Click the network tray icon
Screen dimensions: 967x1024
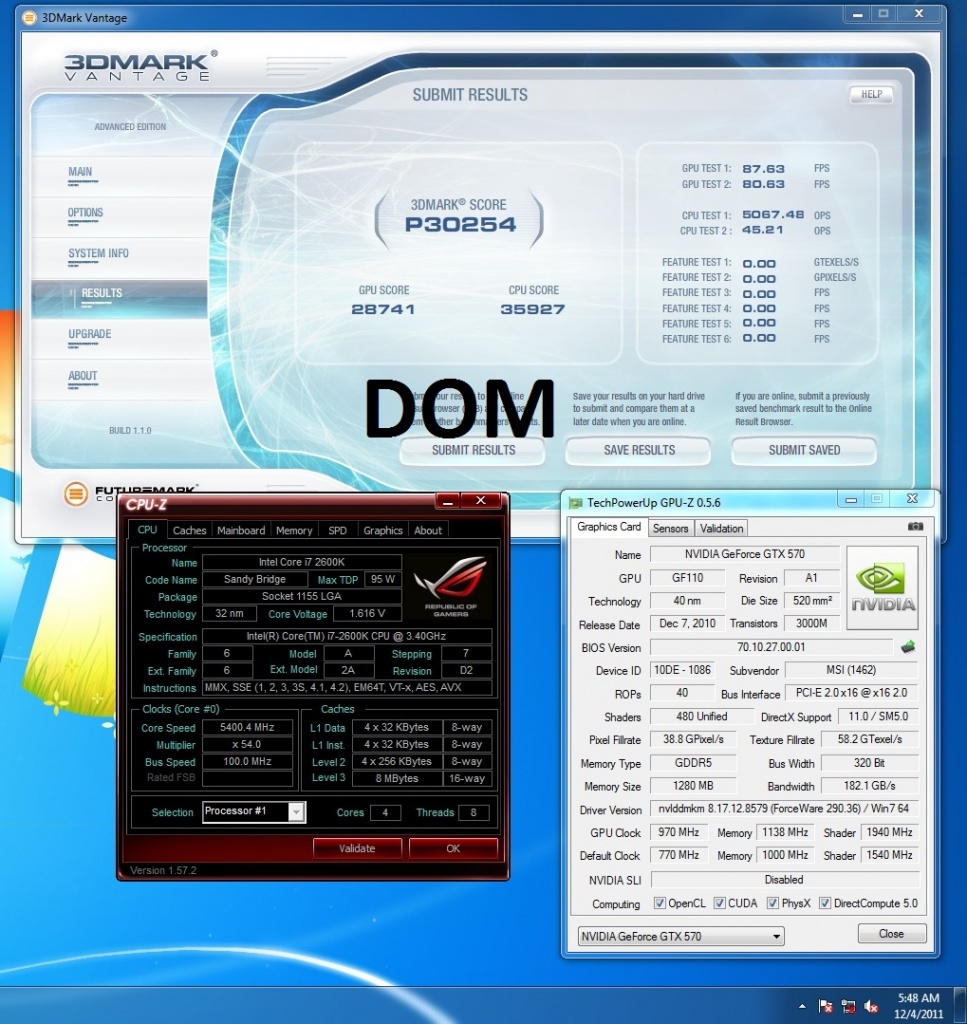(848, 1005)
